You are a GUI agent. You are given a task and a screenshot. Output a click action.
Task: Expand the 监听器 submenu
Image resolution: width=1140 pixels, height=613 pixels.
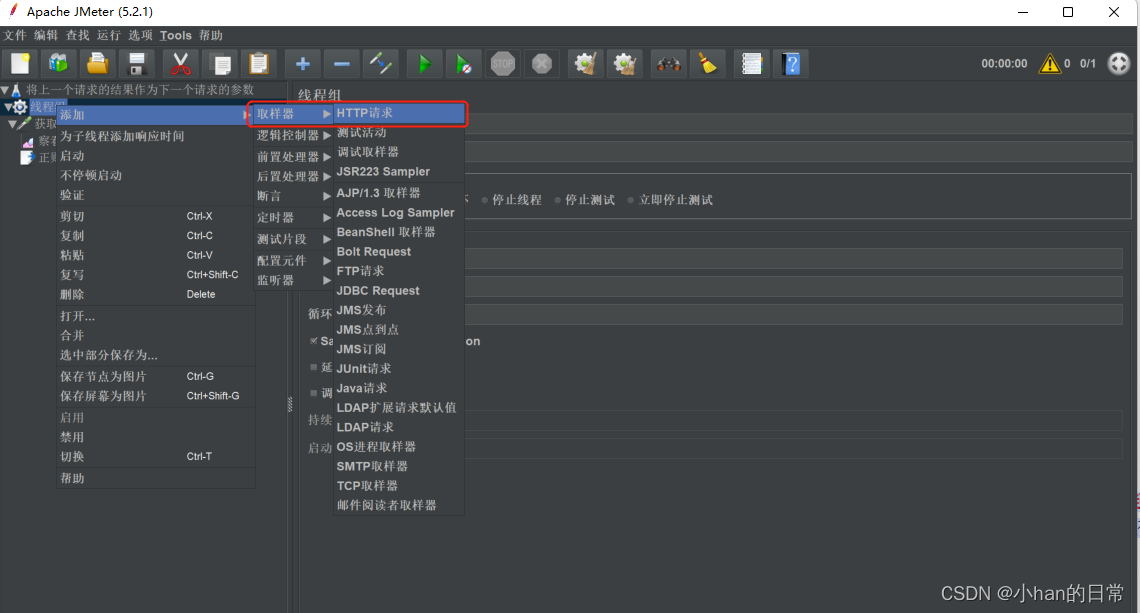click(x=293, y=280)
